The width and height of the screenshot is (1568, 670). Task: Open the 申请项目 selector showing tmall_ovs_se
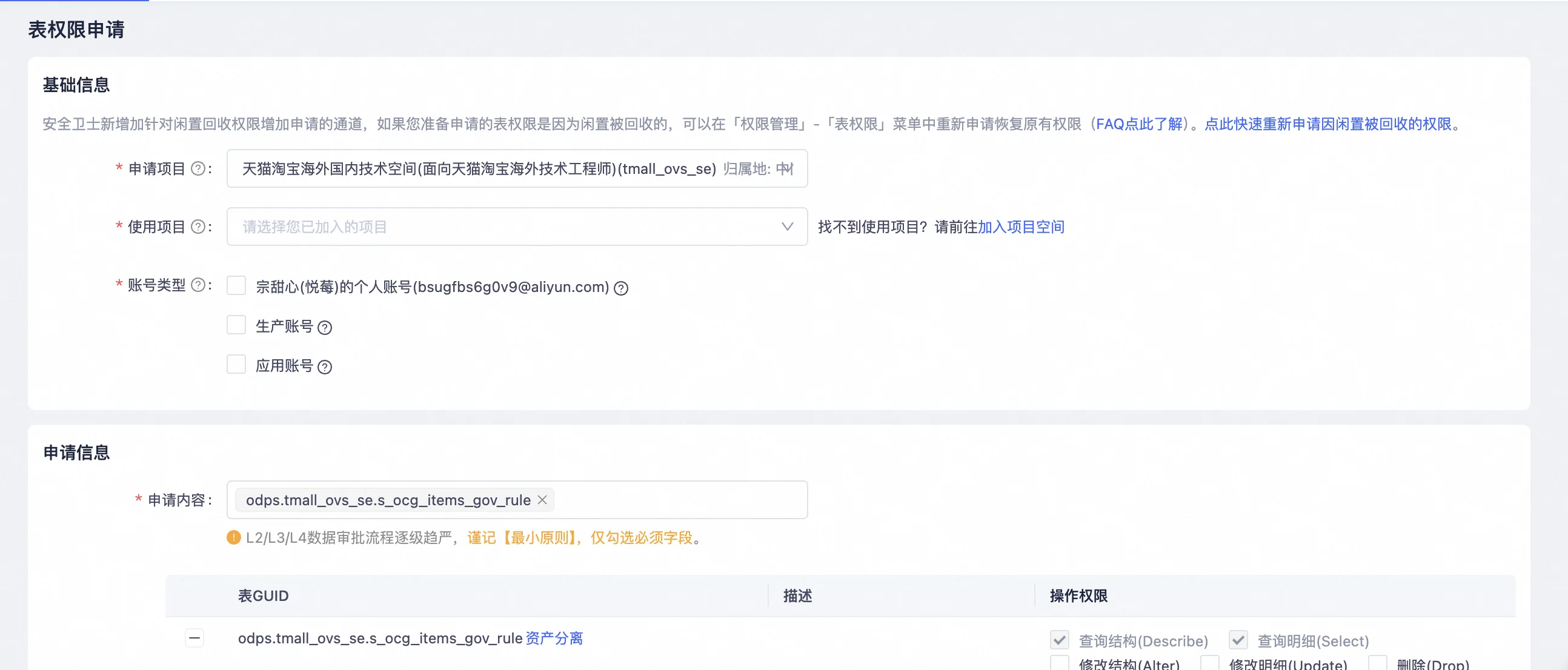coord(517,168)
